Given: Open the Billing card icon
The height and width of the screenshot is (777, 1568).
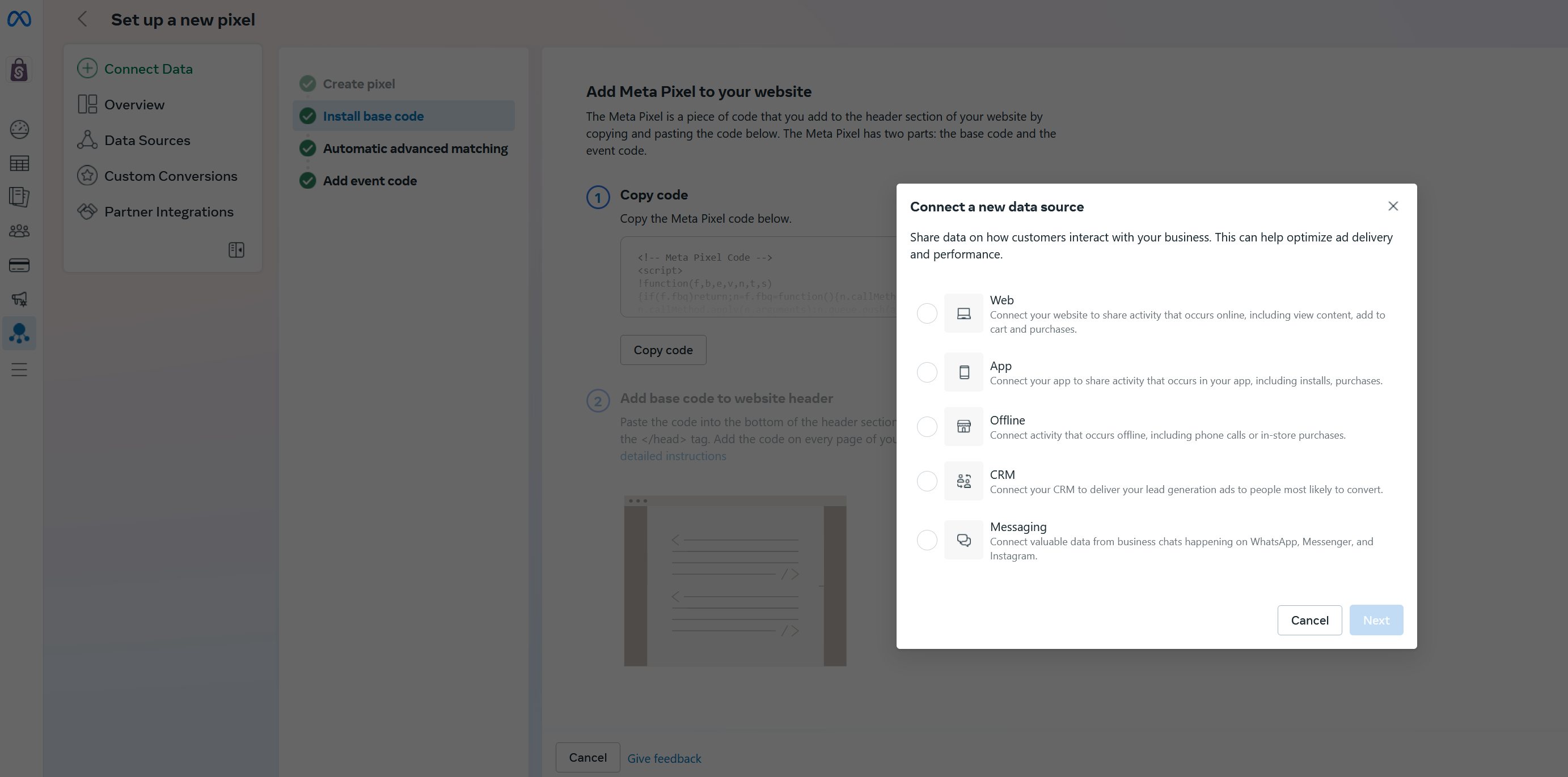Looking at the screenshot, I should pyautogui.click(x=19, y=265).
